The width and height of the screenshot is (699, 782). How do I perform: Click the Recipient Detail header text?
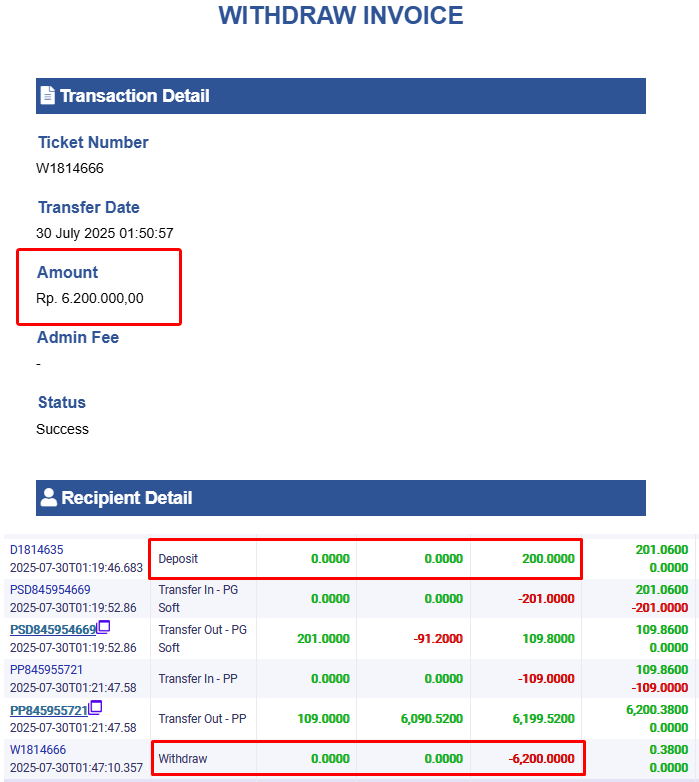127,498
